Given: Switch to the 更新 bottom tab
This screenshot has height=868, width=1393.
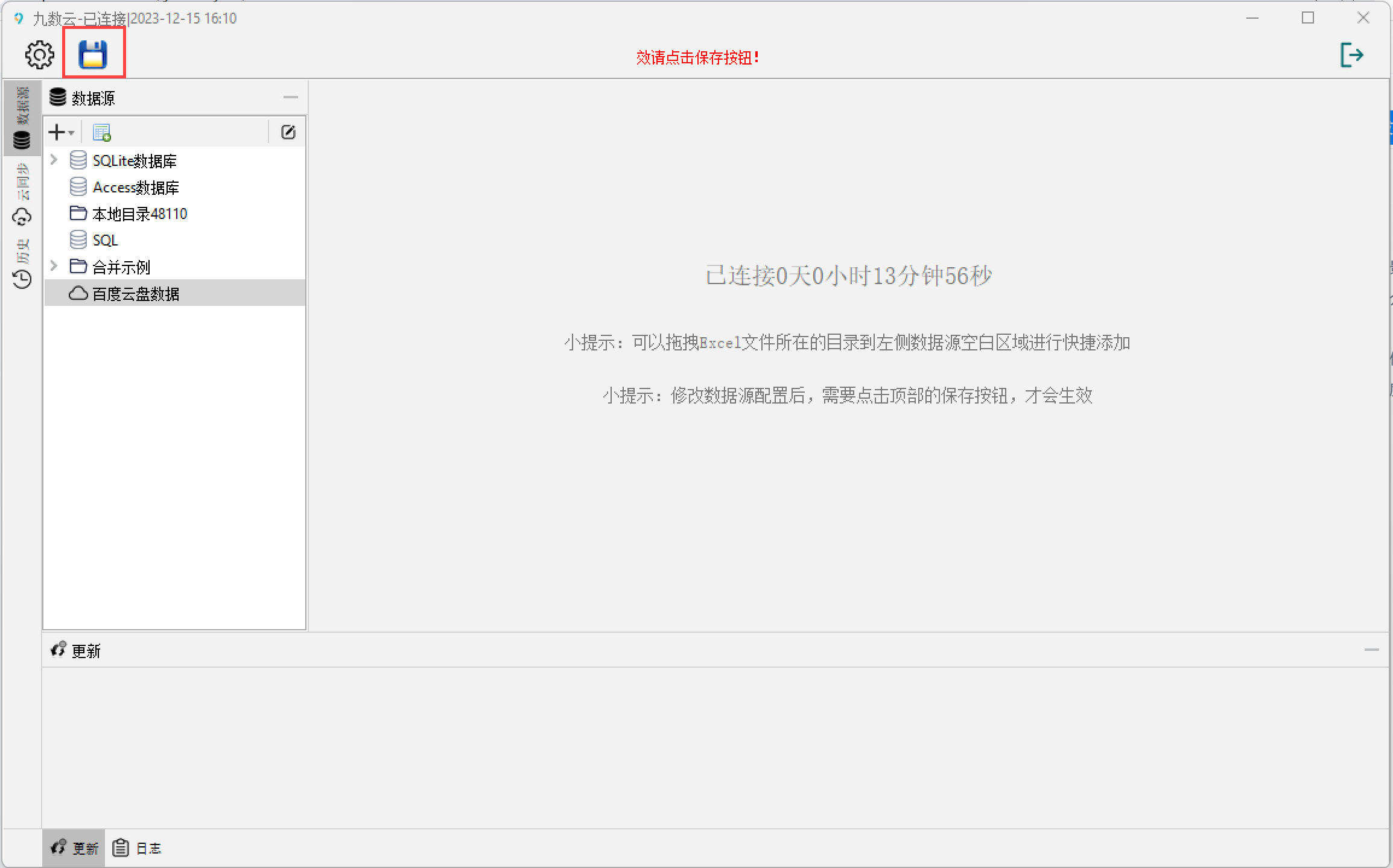Looking at the screenshot, I should point(74,848).
